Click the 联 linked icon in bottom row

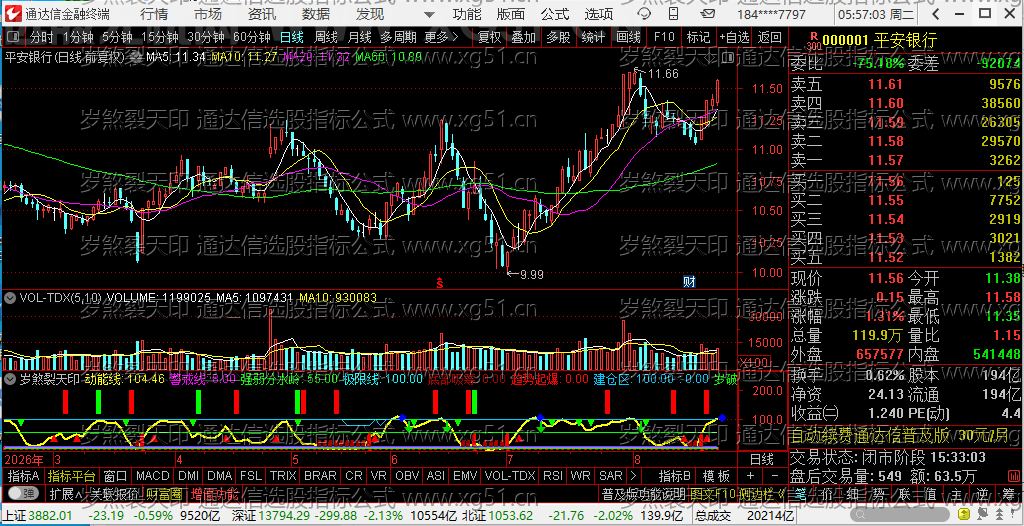(x=903, y=493)
